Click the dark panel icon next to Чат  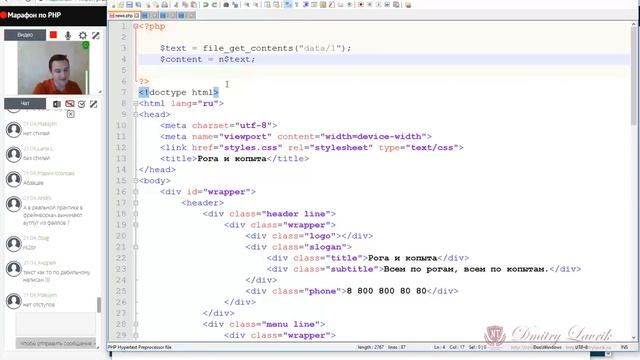(57, 104)
